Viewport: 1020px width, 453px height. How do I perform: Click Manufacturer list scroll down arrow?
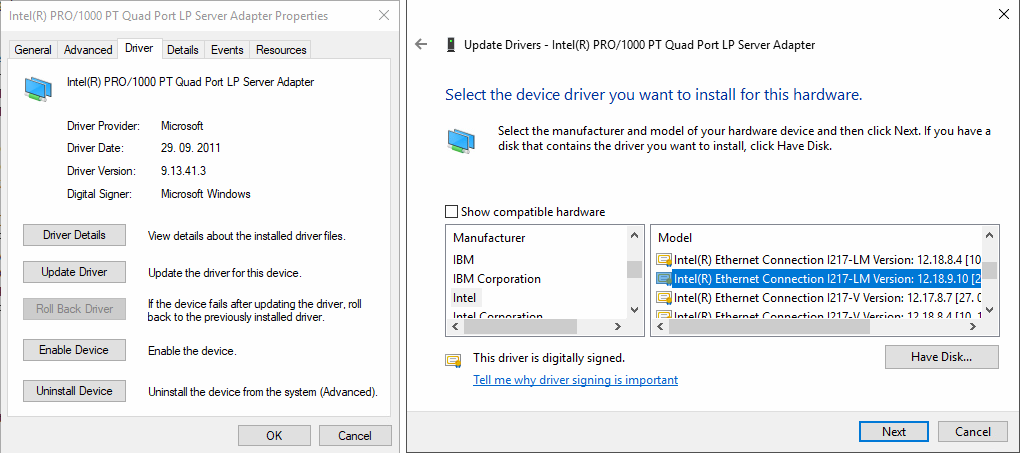[634, 311]
